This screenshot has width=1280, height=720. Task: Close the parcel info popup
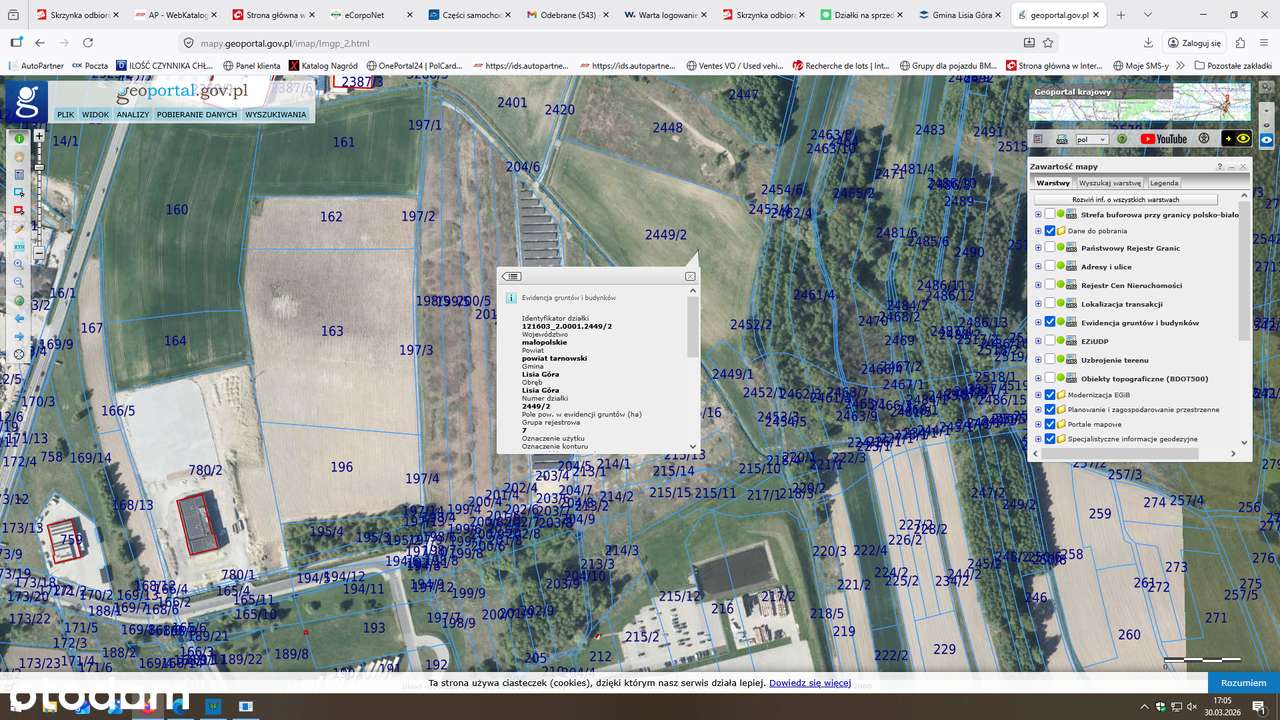690,276
